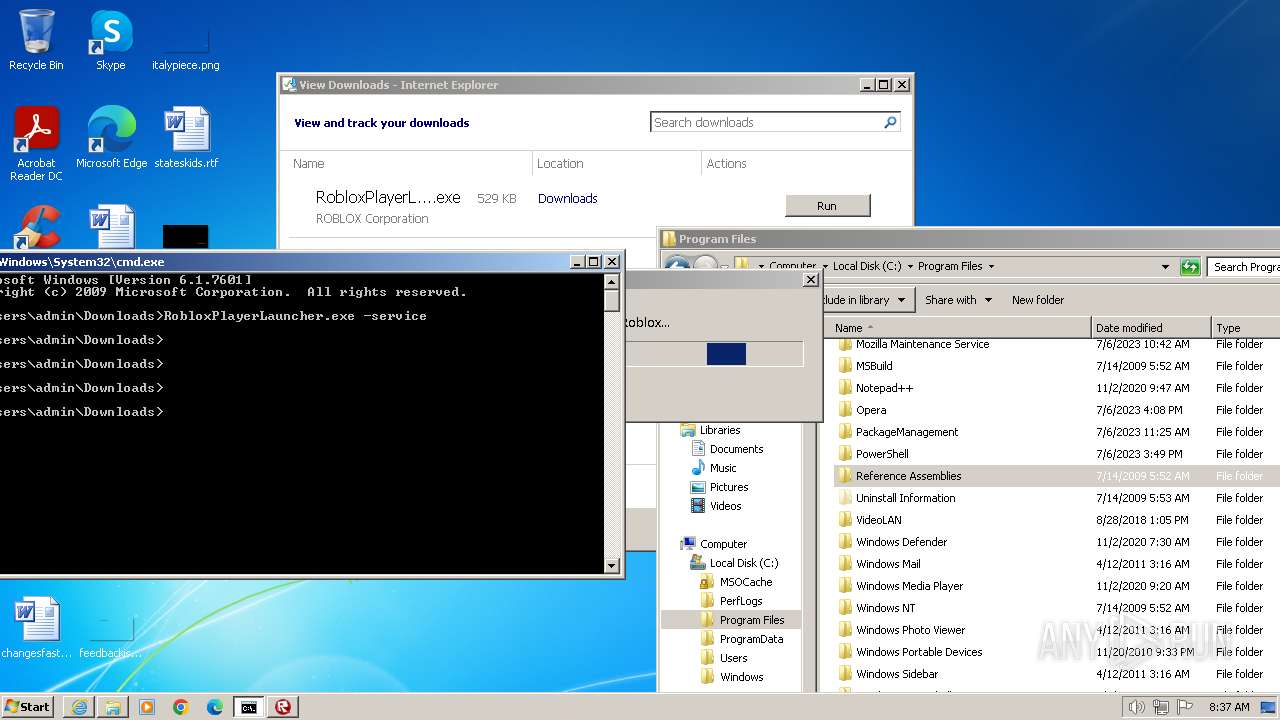Launch Microsoft Edge desktop shortcut
1280x720 pixels.
coord(111,137)
